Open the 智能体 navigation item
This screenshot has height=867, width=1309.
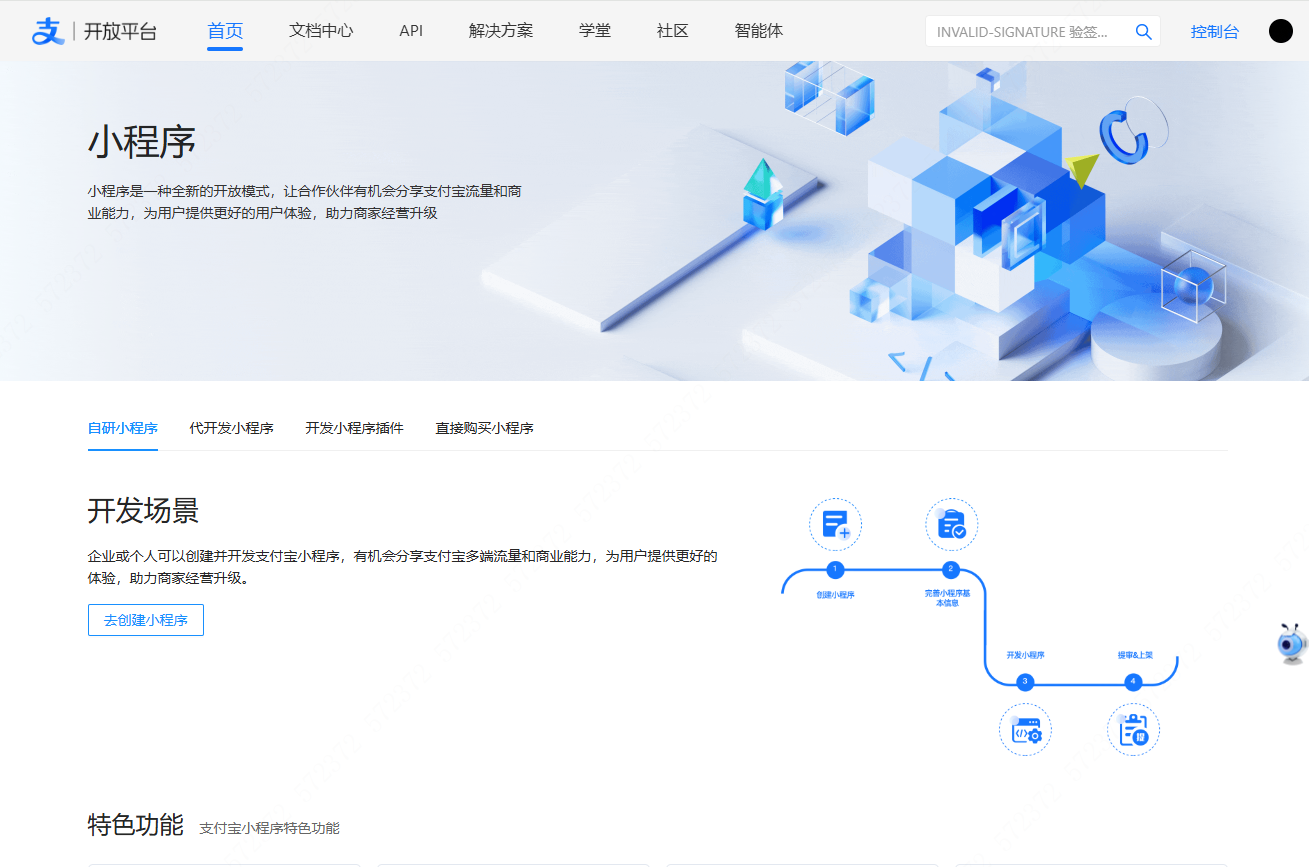[758, 31]
